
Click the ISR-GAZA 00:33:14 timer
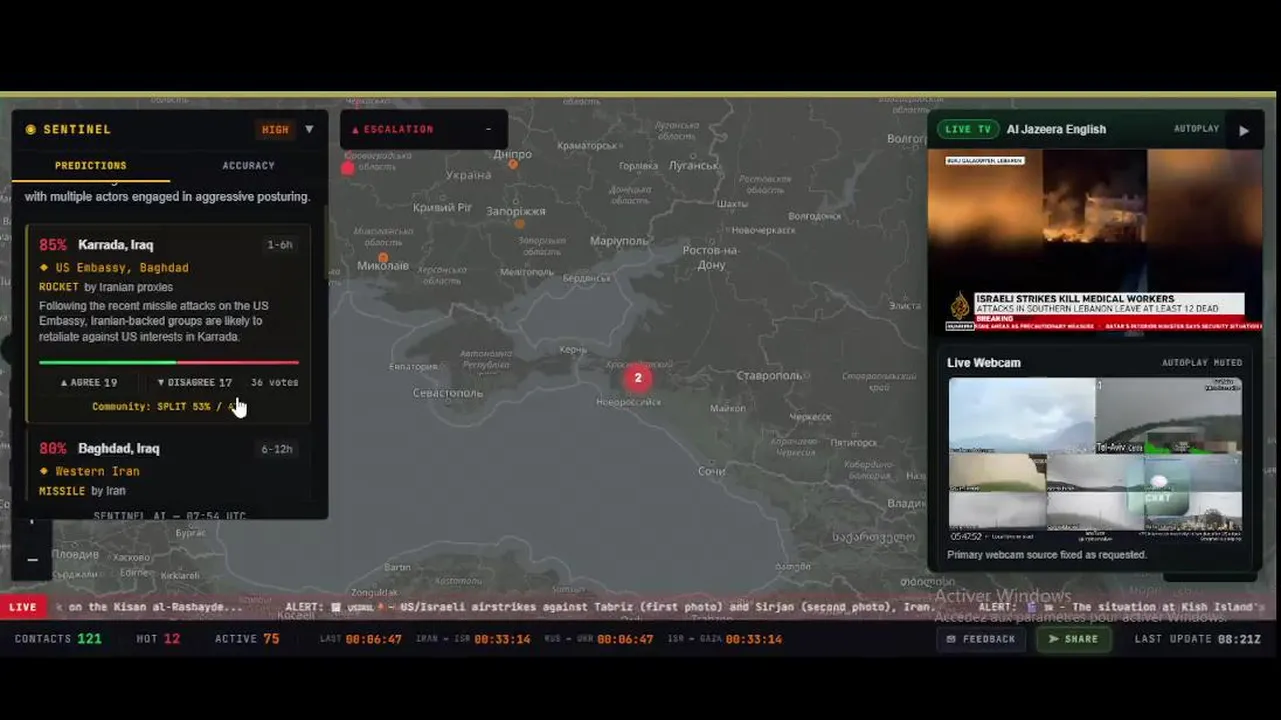[x=724, y=639]
